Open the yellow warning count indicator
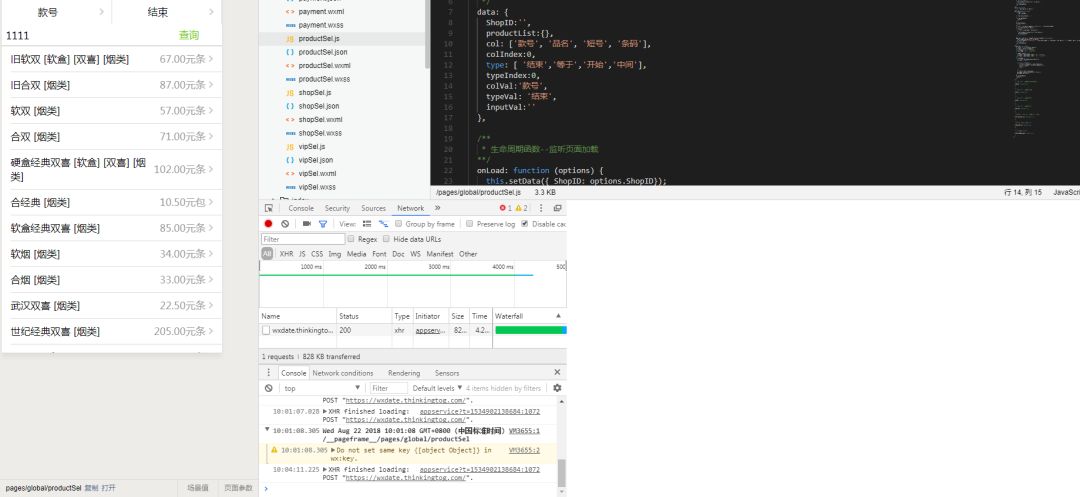Screen dimensions: 1080x497 pyautogui.click(x=521, y=208)
